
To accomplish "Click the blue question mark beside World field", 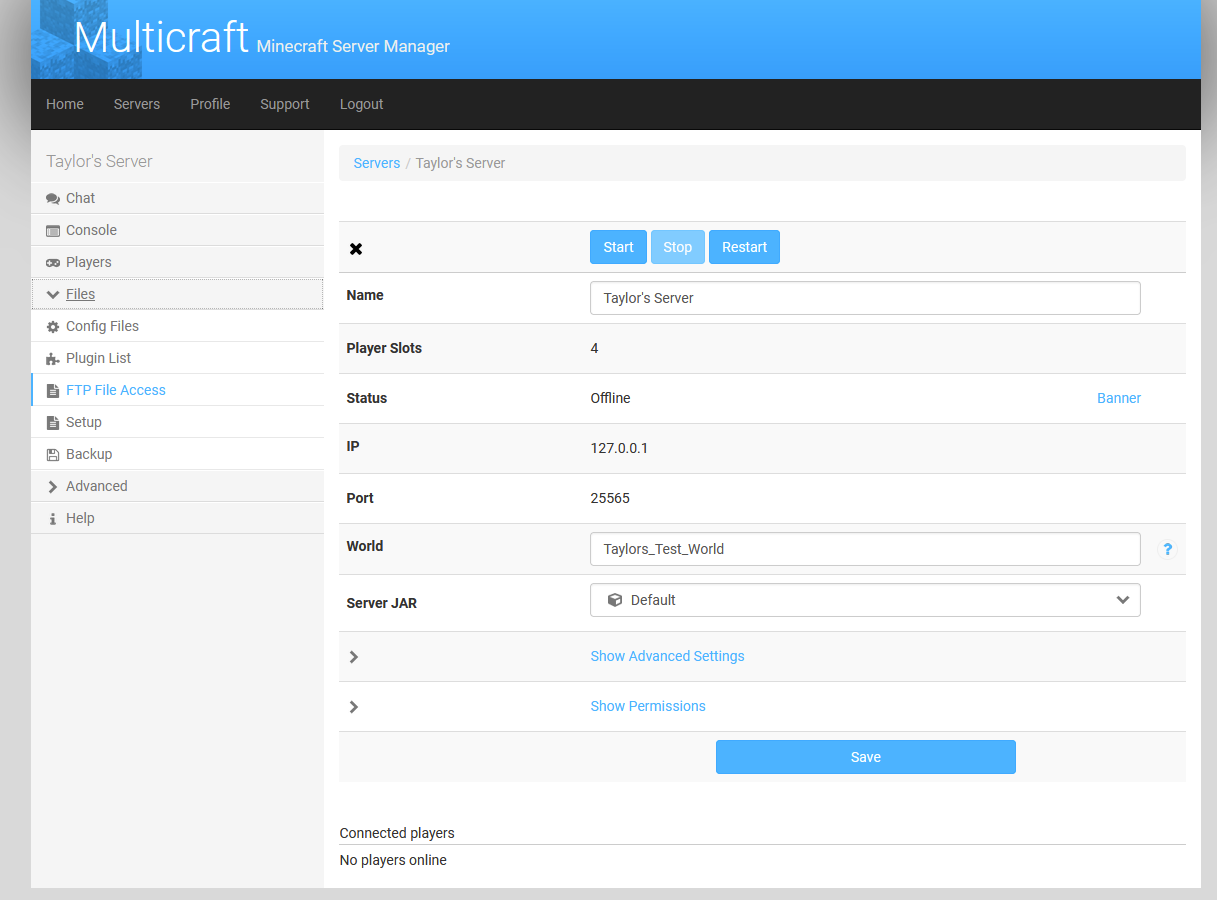I will coord(1167,549).
